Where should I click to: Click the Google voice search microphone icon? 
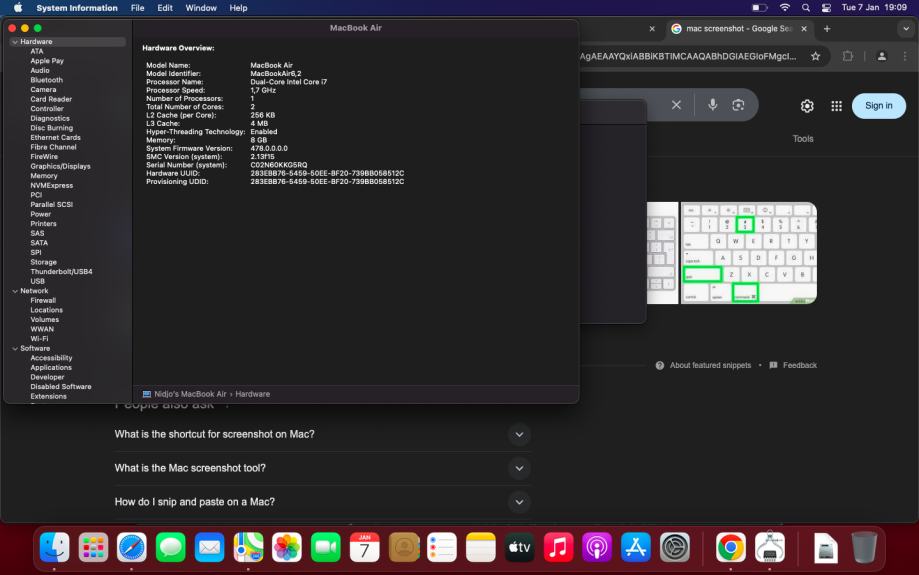[713, 105]
